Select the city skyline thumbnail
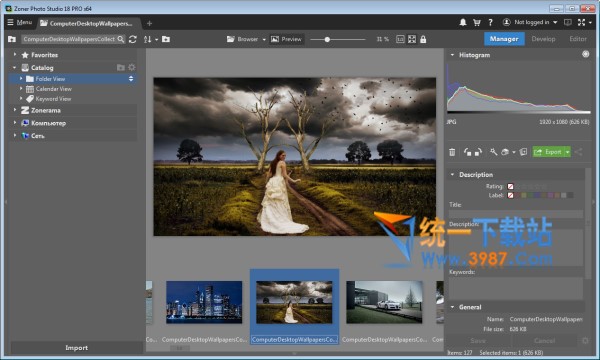Image resolution: width=600 pixels, height=360 pixels. pyautogui.click(x=204, y=302)
